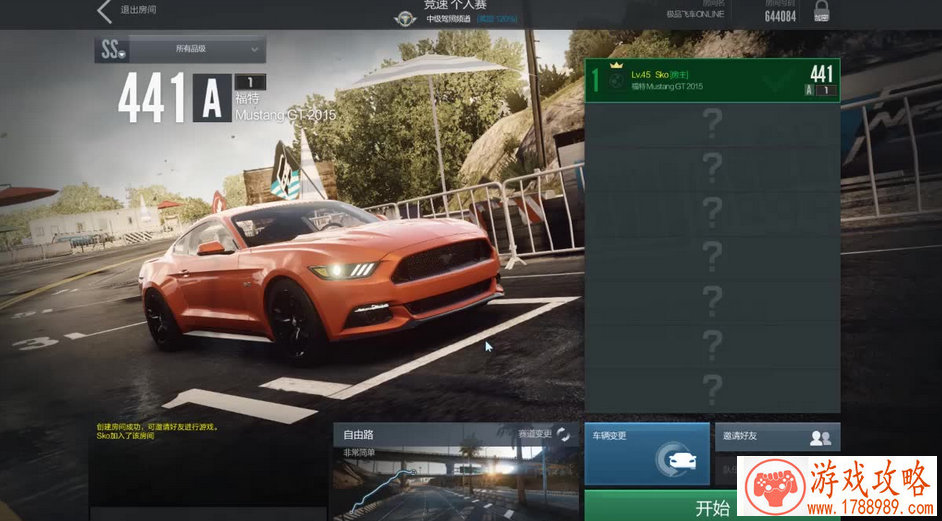The image size is (942, 521).
Task: Click the large Mustang GT 2015 car name
Action: 285,115
